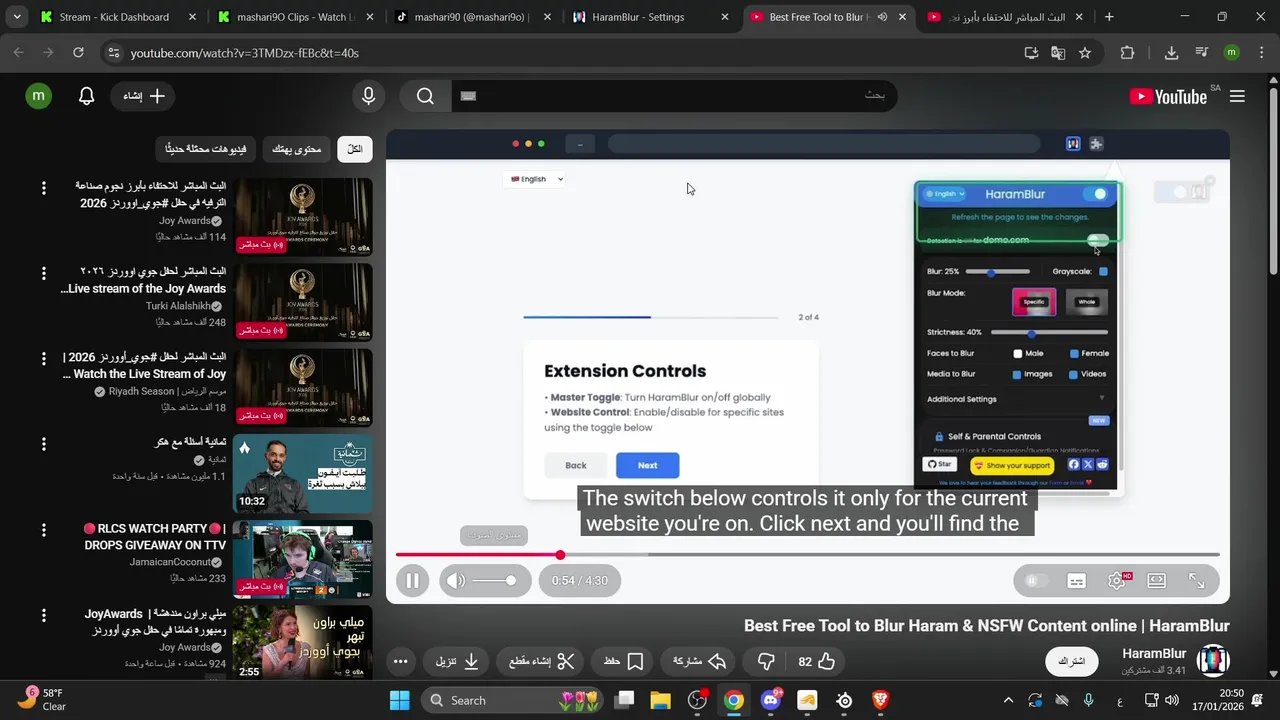1280x720 pixels.
Task: Open the Turki Alalshikh channel link
Action: [178, 306]
